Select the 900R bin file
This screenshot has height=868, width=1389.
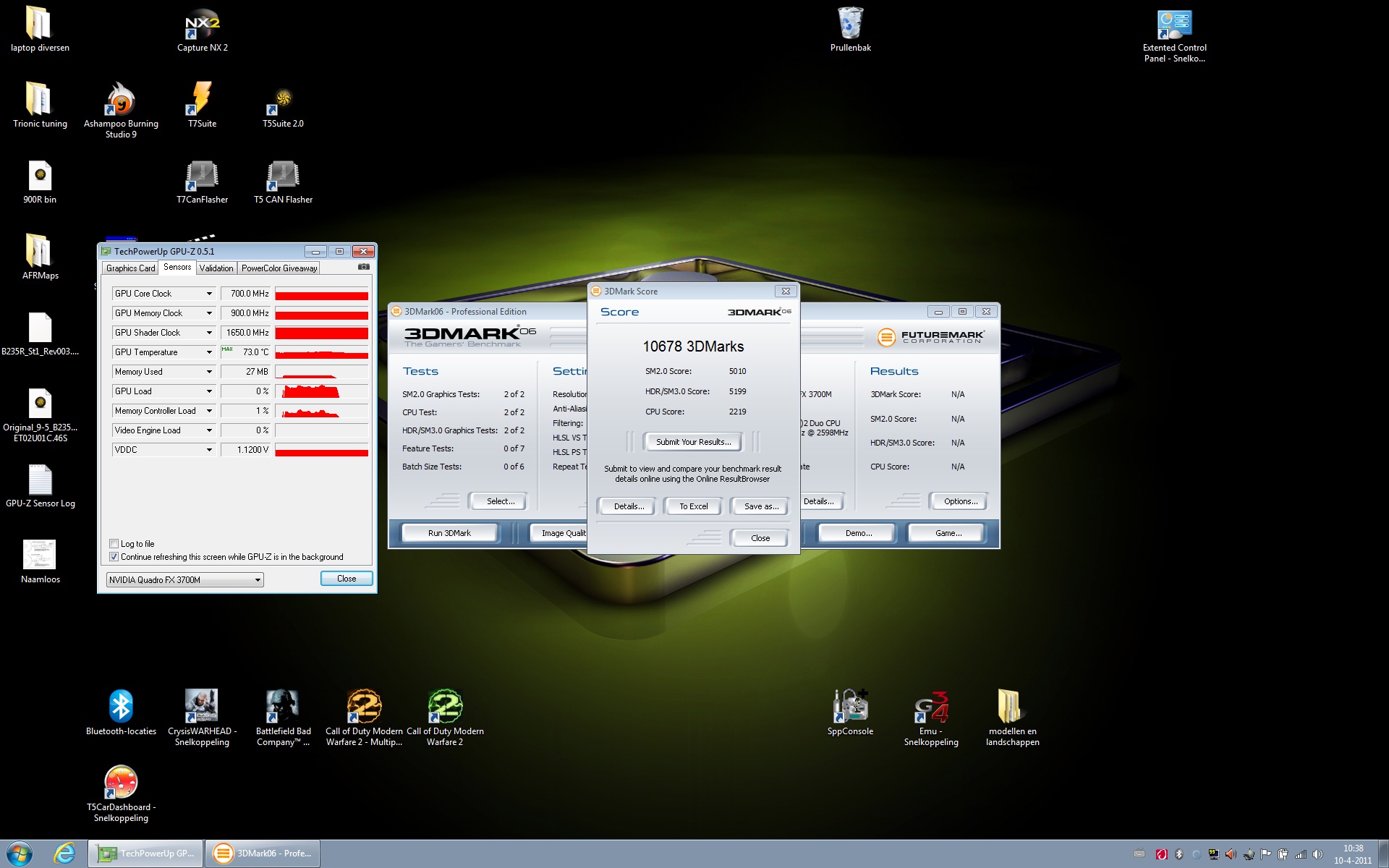tap(40, 181)
